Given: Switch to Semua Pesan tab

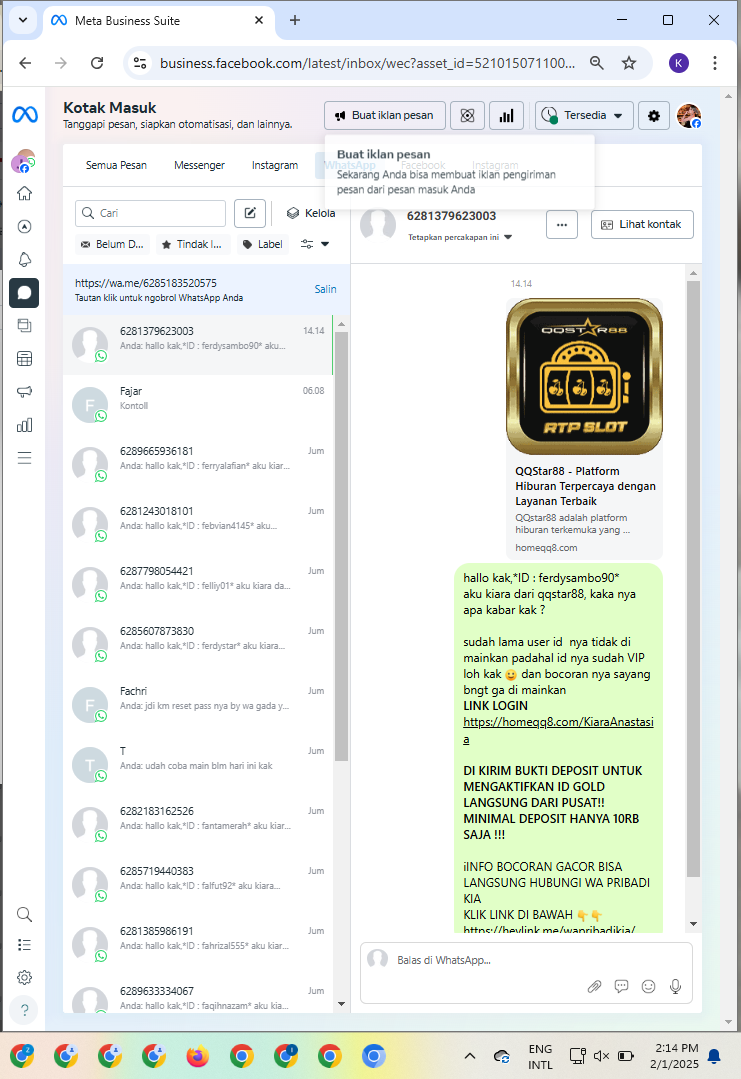Looking at the screenshot, I should coord(116,165).
